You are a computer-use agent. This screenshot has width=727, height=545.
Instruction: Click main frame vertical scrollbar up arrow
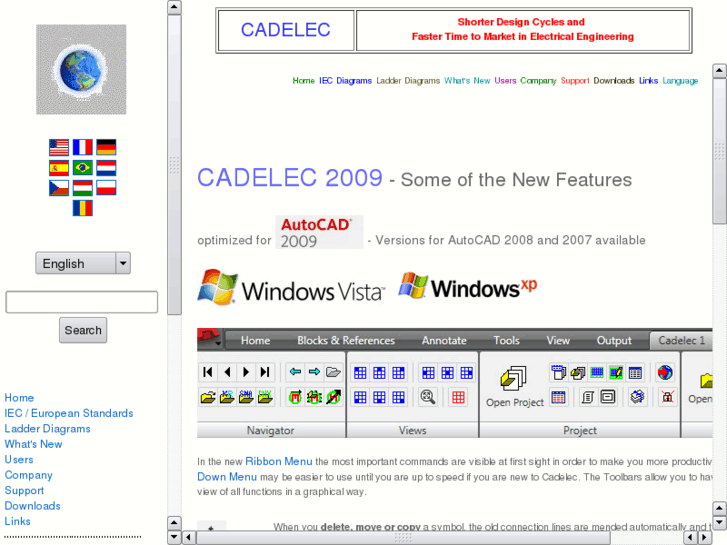click(x=719, y=71)
